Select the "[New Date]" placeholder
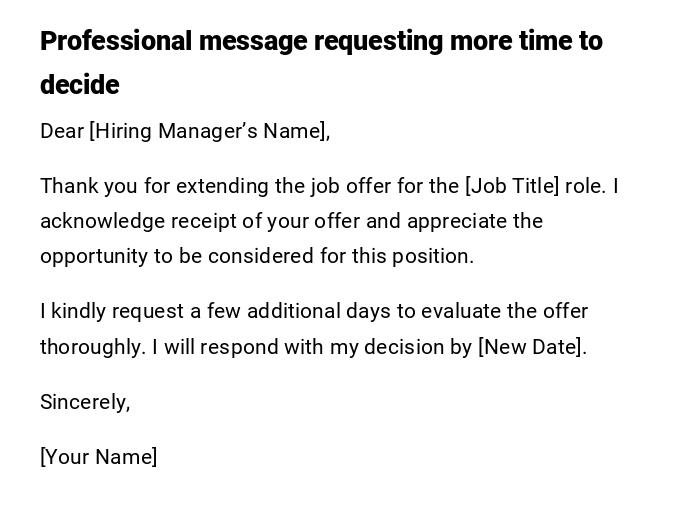 [x=531, y=347]
